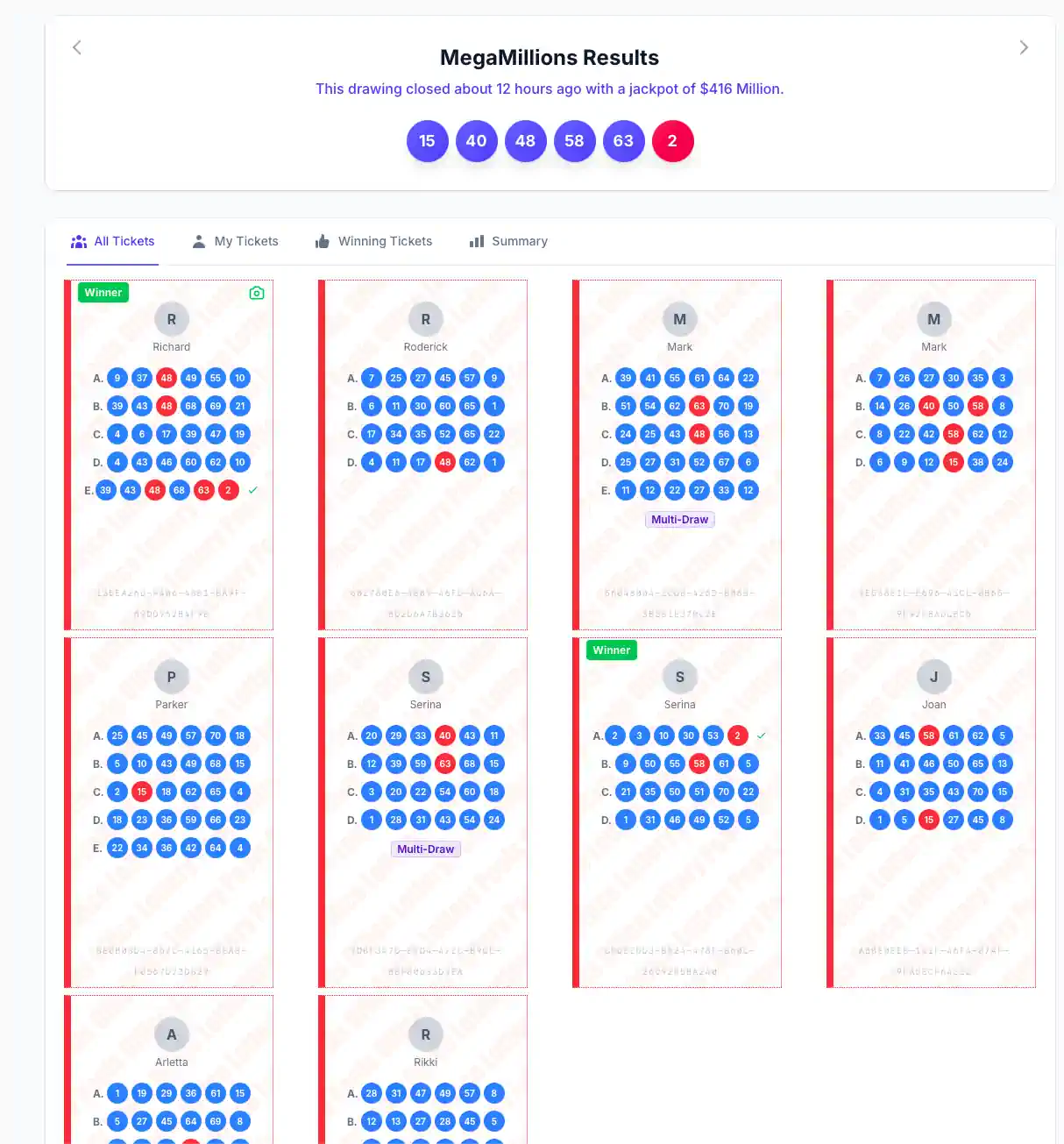Click the Winner badge on Richard's ticket

tap(103, 293)
